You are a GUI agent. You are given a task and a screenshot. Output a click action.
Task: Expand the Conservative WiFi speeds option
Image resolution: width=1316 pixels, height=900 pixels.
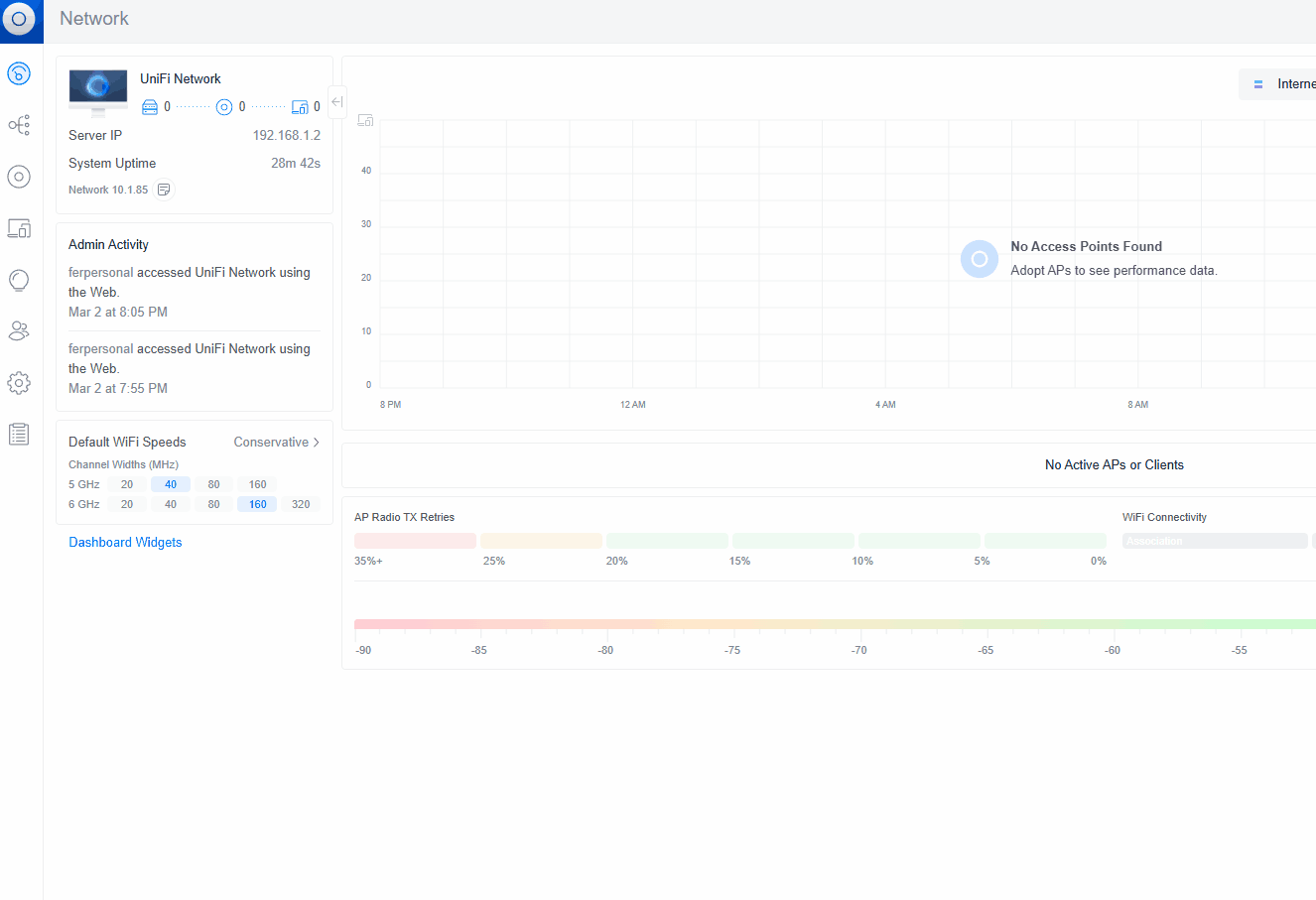[277, 443]
